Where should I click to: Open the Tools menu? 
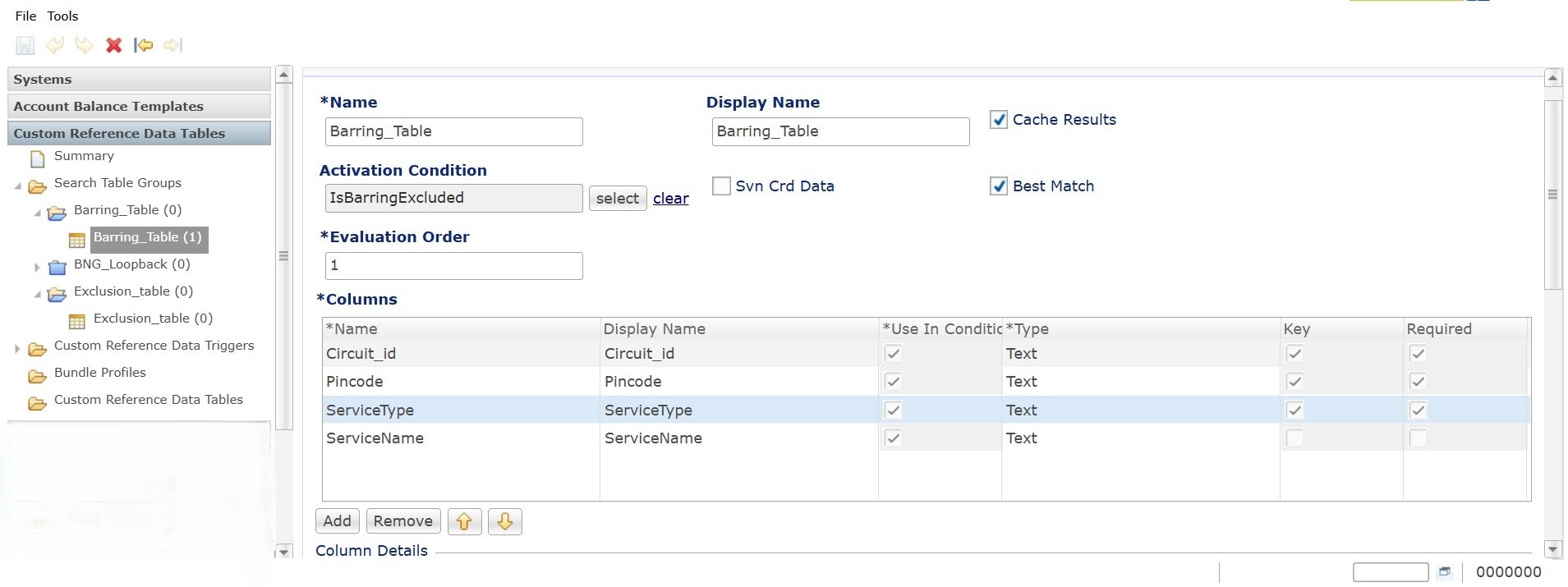tap(62, 16)
